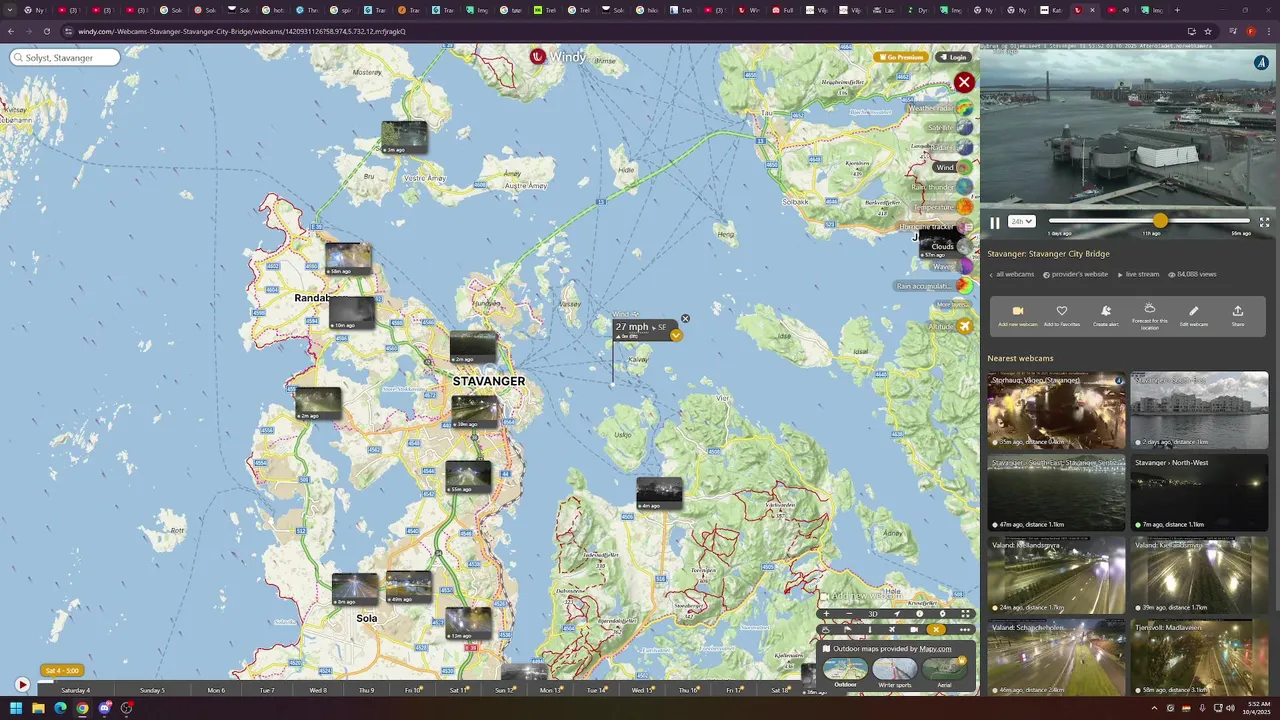Open the provider's website link

1076,274
